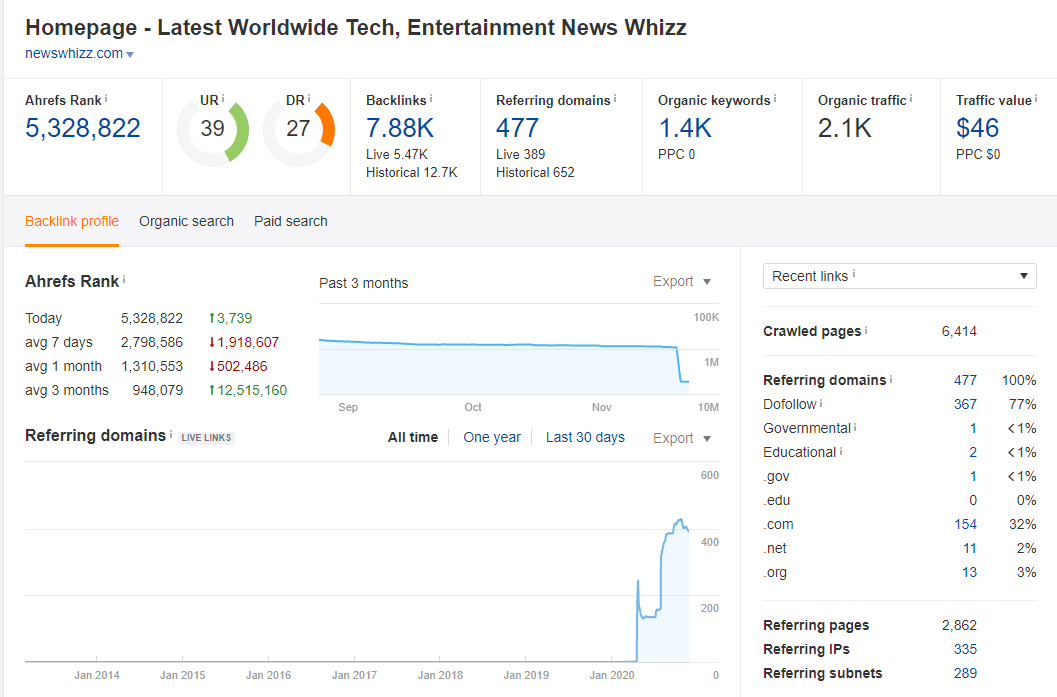Click info icon next to Ahrefs Rank metric
Viewport: 1057px width, 697px height.
[107, 100]
